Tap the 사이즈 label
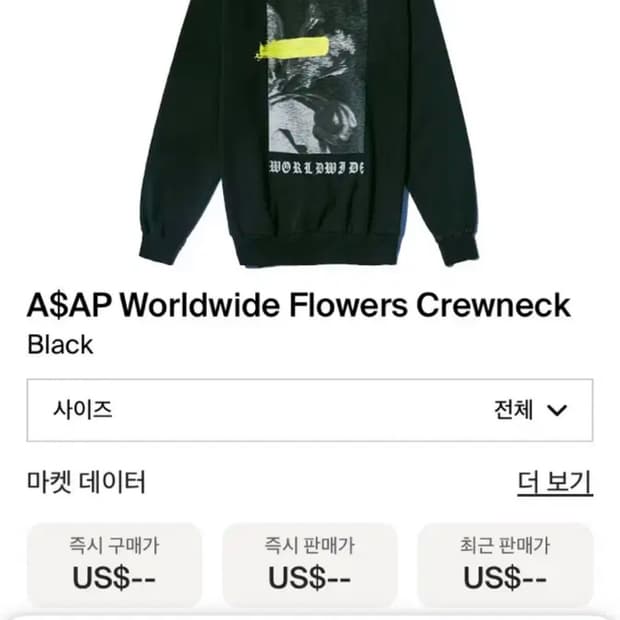Screen dimensions: 620x620 83,410
